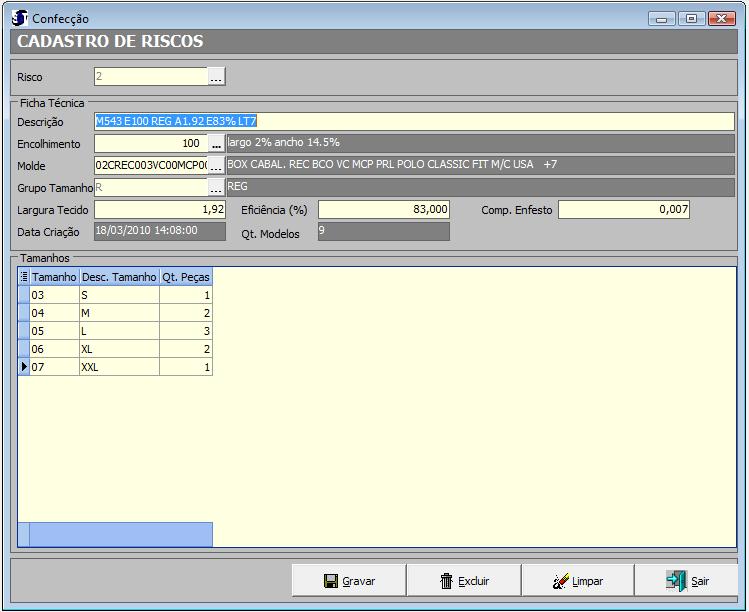Image resolution: width=749 pixels, height=612 pixels.
Task: Select the quantity cell for size L
Action: (x=186, y=331)
